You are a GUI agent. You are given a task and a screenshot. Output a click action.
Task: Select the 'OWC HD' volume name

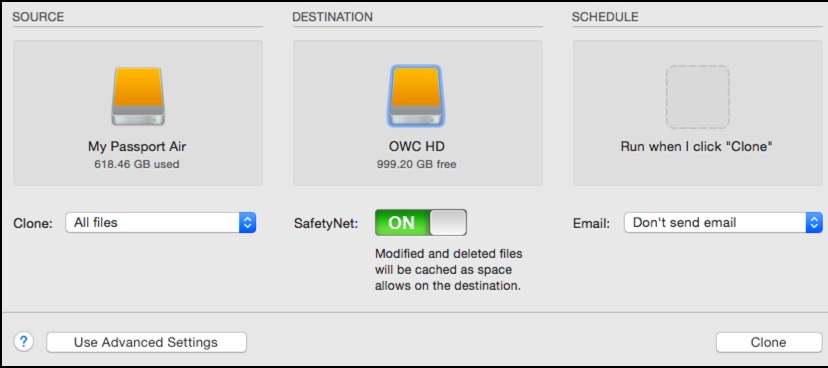point(417,146)
